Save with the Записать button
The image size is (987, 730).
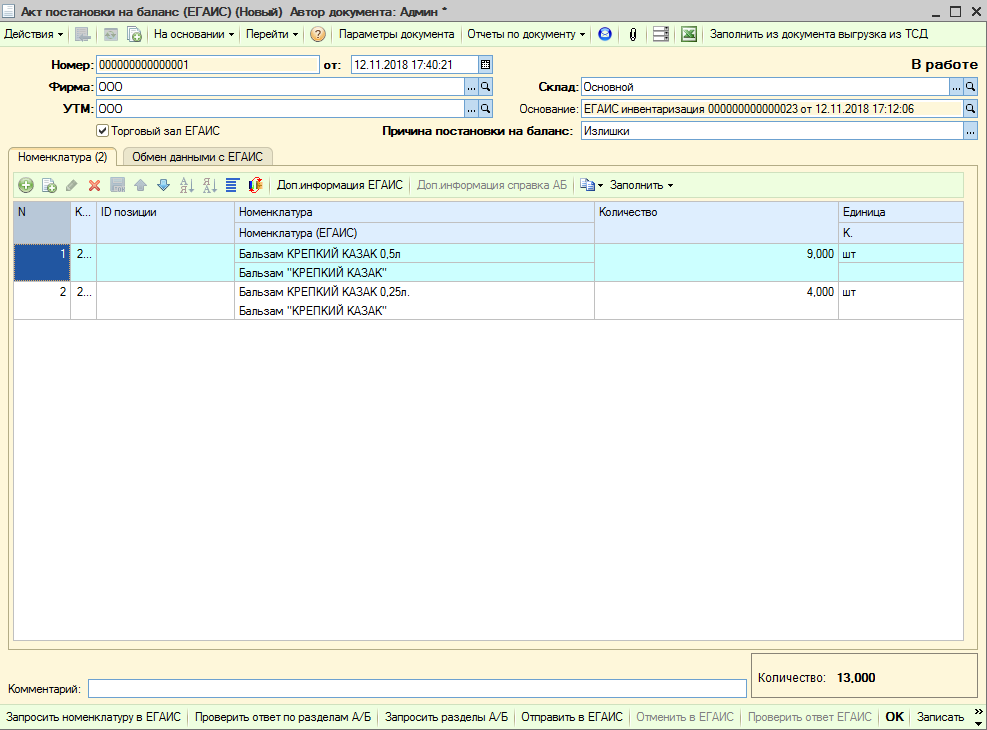point(940,717)
